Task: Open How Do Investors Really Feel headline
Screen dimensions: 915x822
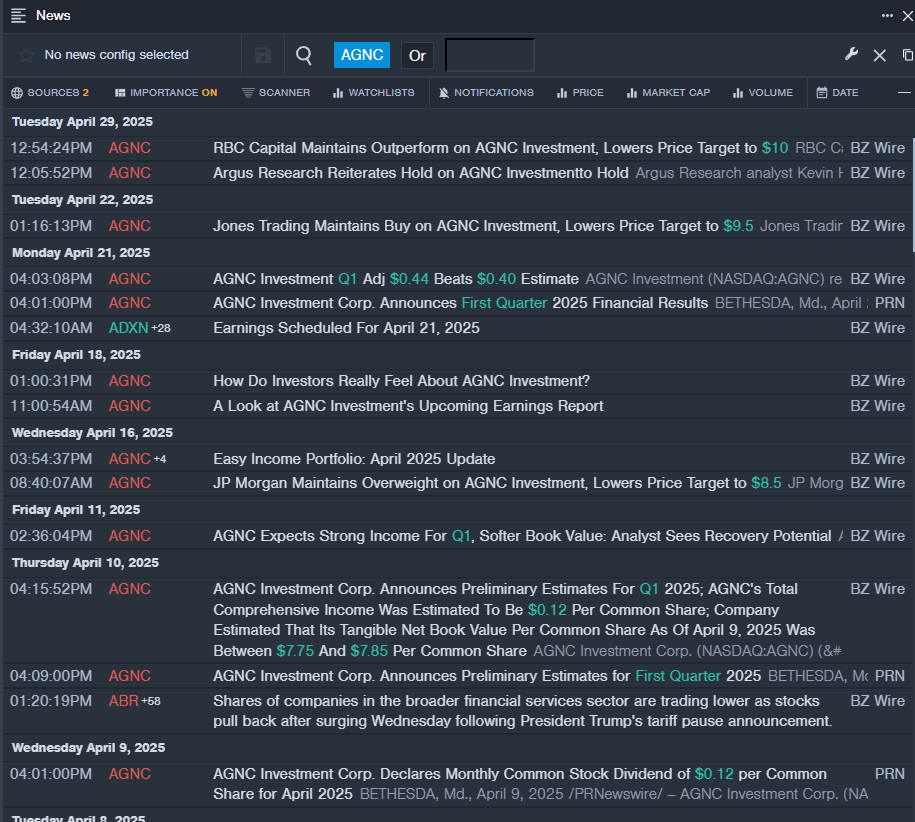Action: (x=401, y=382)
